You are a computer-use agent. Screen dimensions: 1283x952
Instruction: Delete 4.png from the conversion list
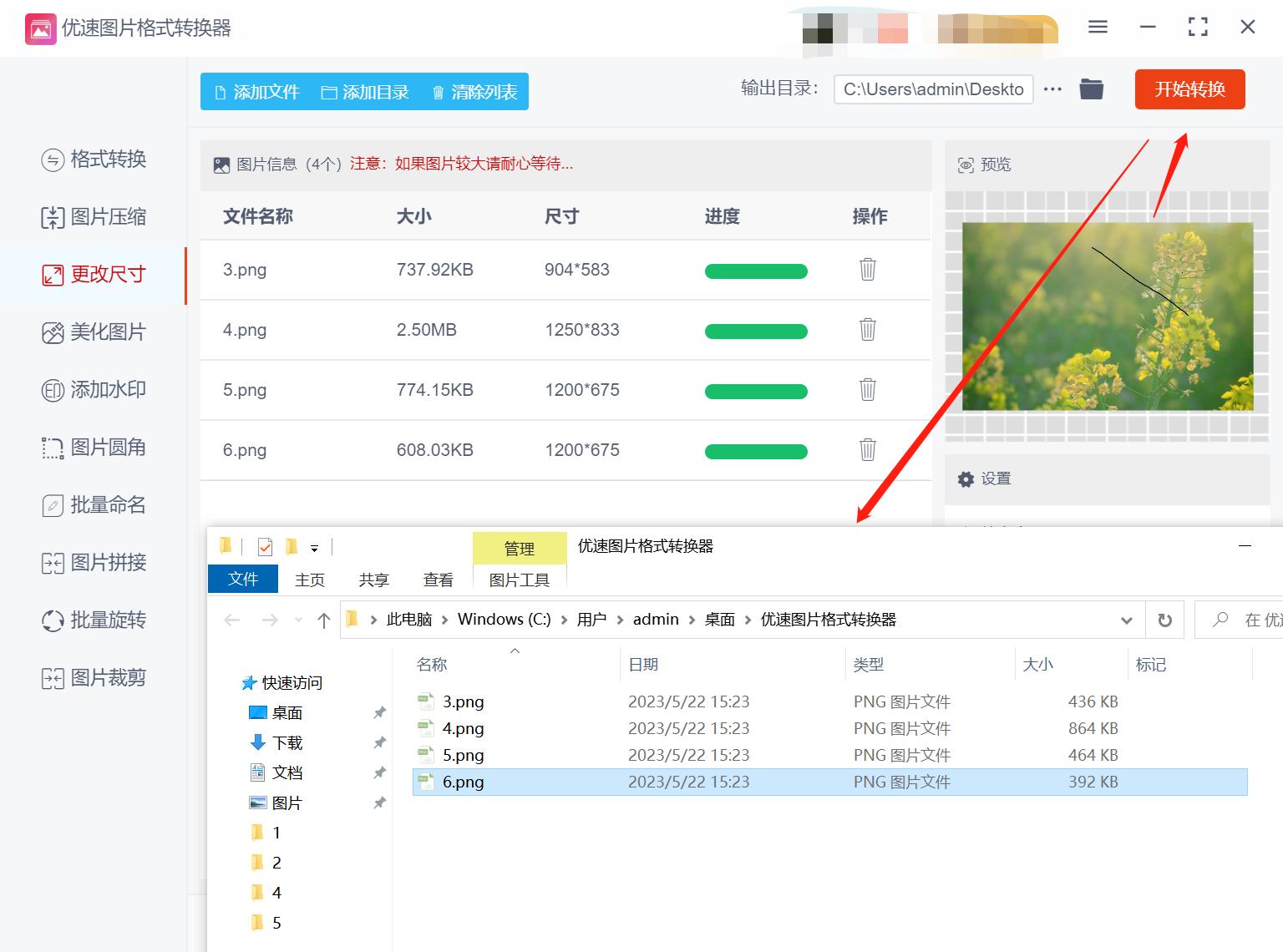867,330
